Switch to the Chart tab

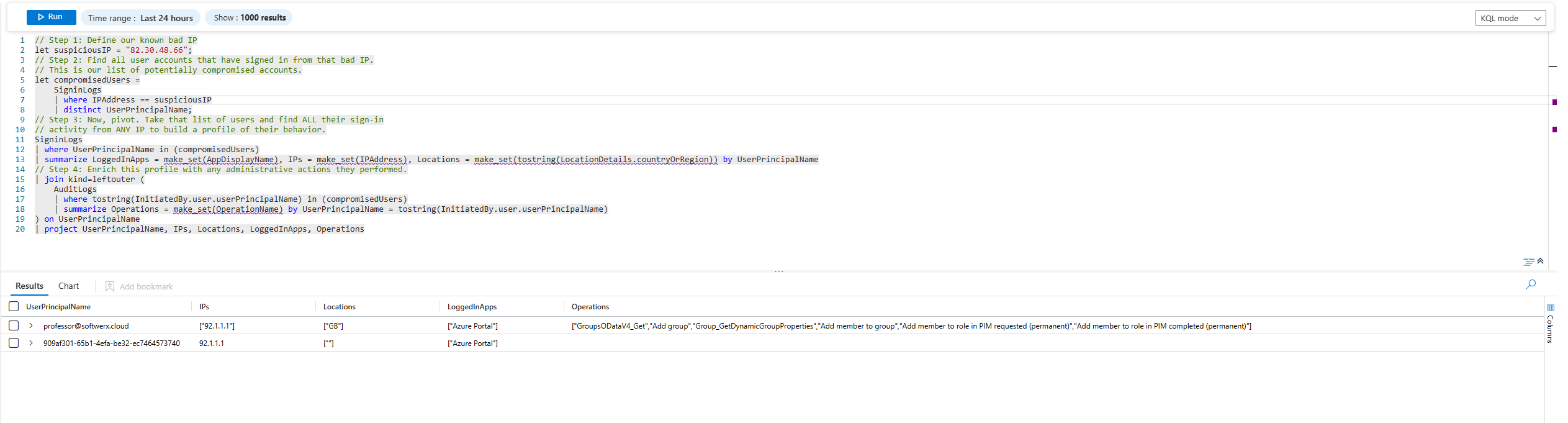pyautogui.click(x=68, y=286)
